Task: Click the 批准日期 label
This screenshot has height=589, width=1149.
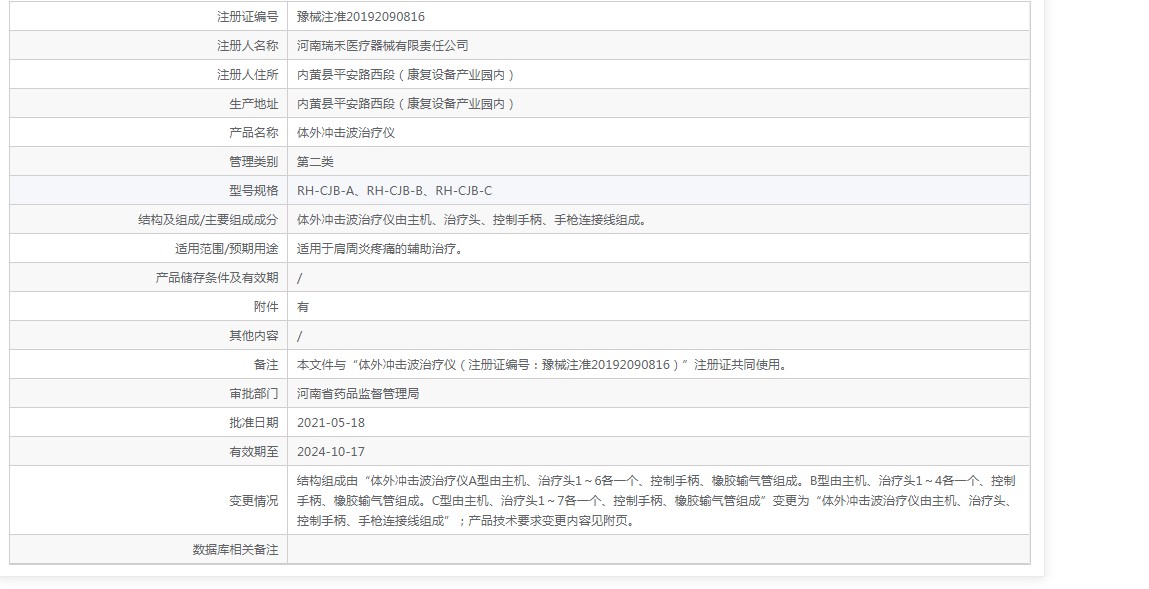Action: pyautogui.click(x=254, y=423)
